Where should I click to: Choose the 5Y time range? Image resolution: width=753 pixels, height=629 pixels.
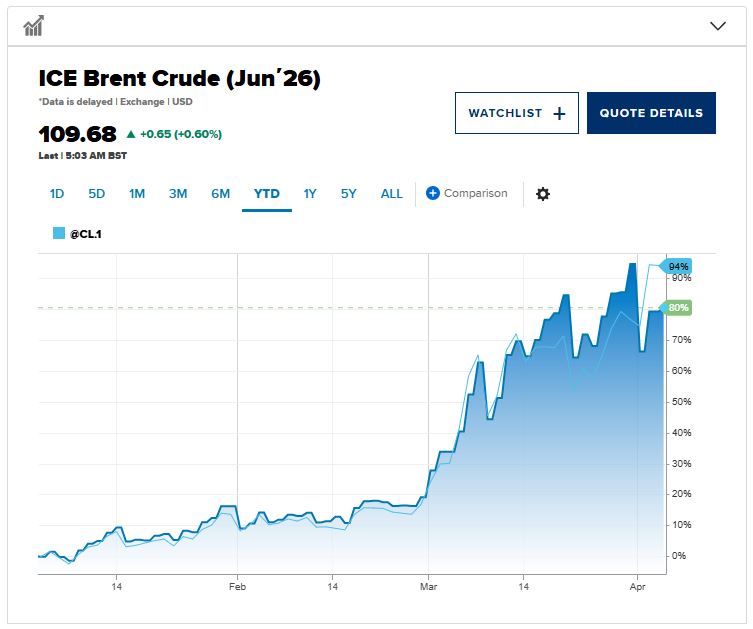(348, 194)
